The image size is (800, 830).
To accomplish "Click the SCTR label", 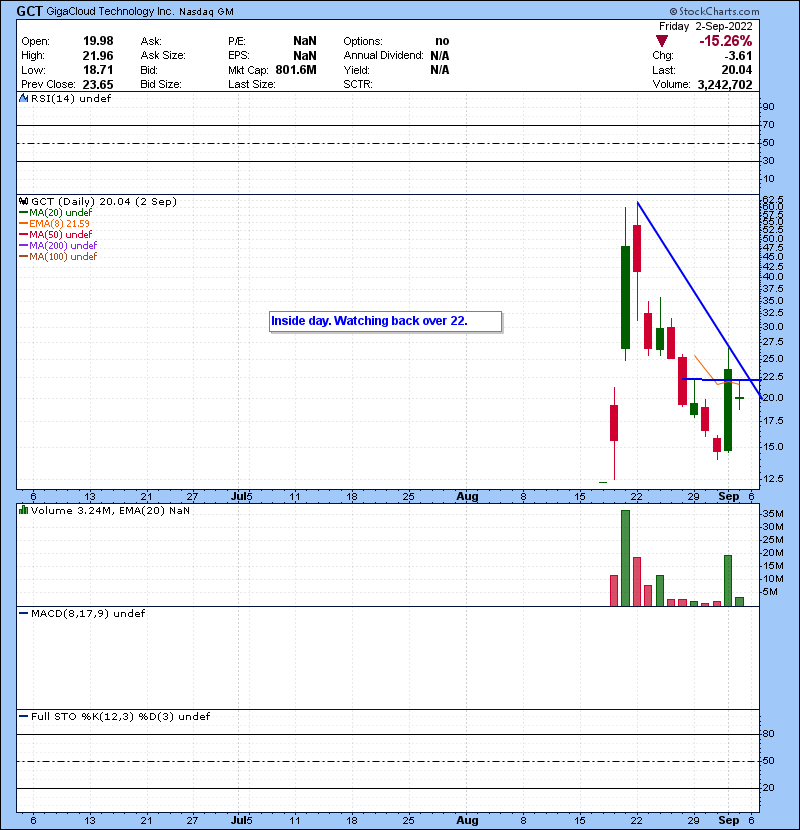I will [358, 84].
